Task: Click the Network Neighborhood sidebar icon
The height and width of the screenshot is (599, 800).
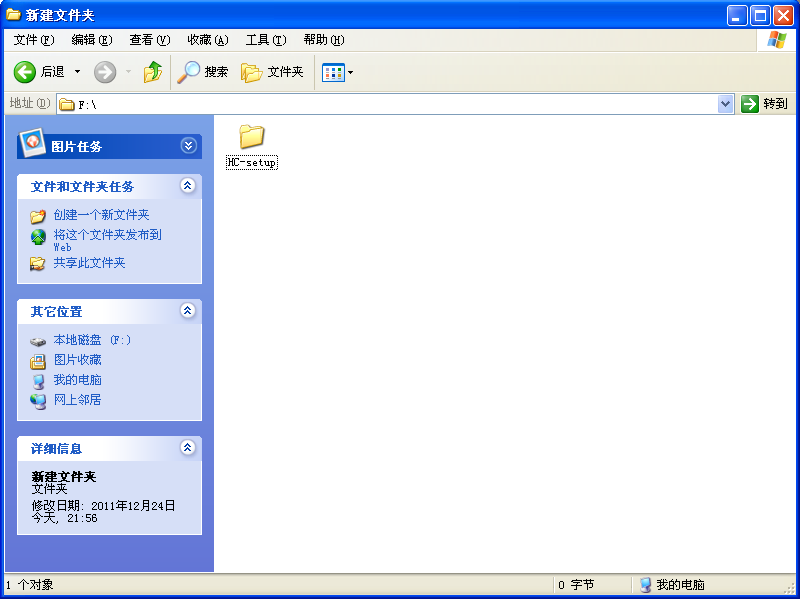Action: tap(38, 401)
